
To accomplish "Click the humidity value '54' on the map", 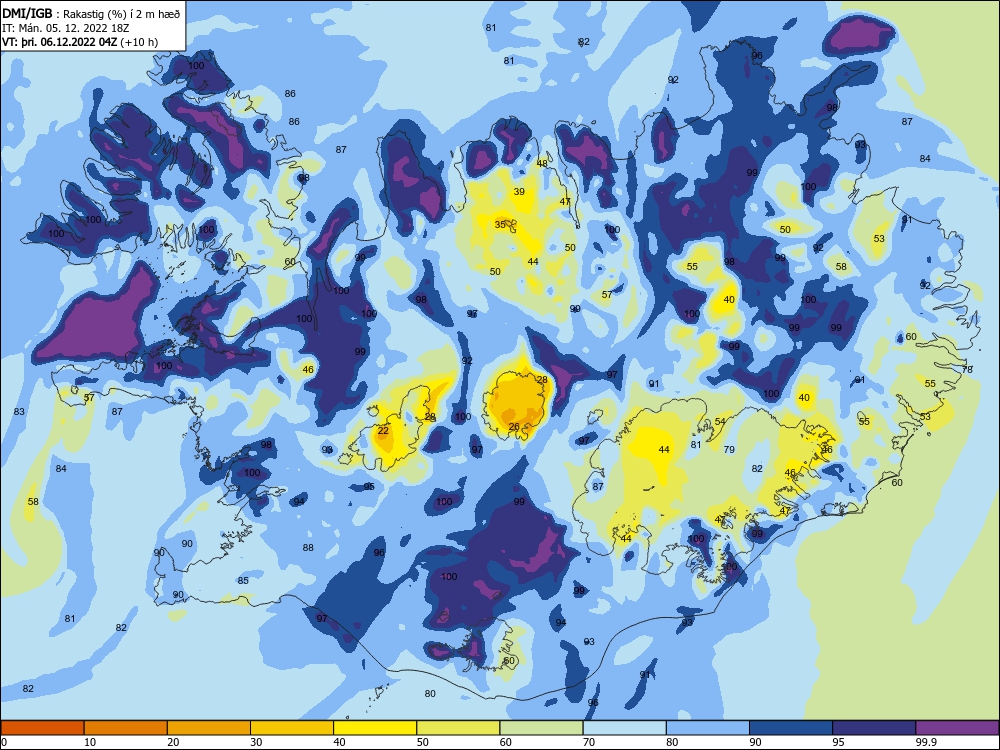I will tap(720, 422).
